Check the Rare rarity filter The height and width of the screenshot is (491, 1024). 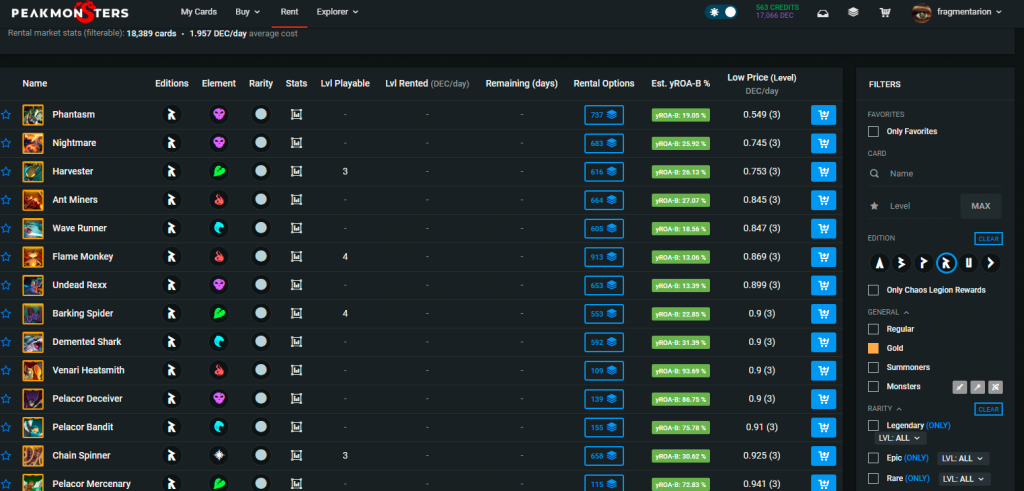tap(873, 479)
